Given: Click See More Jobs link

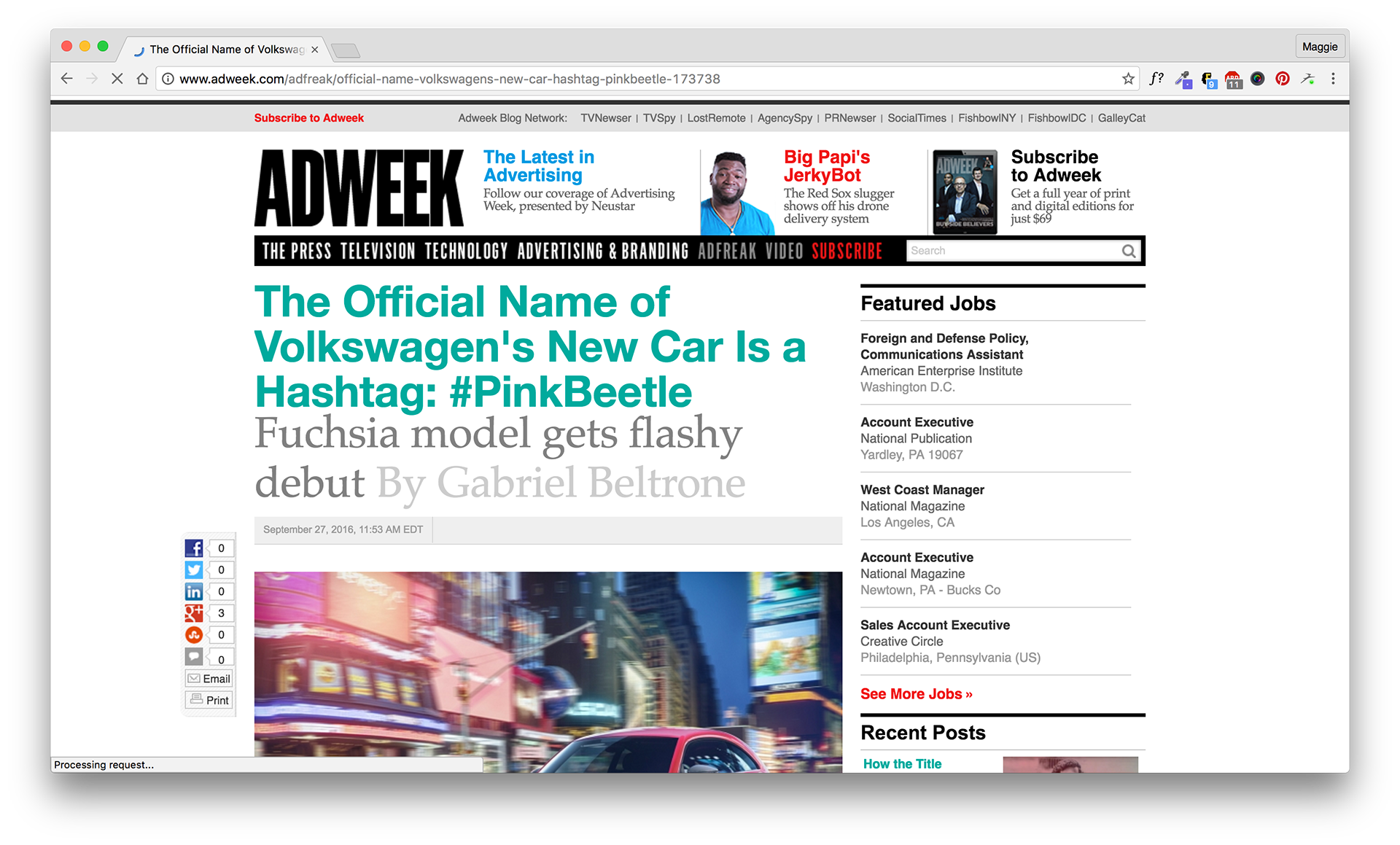Looking at the screenshot, I should 917,694.
